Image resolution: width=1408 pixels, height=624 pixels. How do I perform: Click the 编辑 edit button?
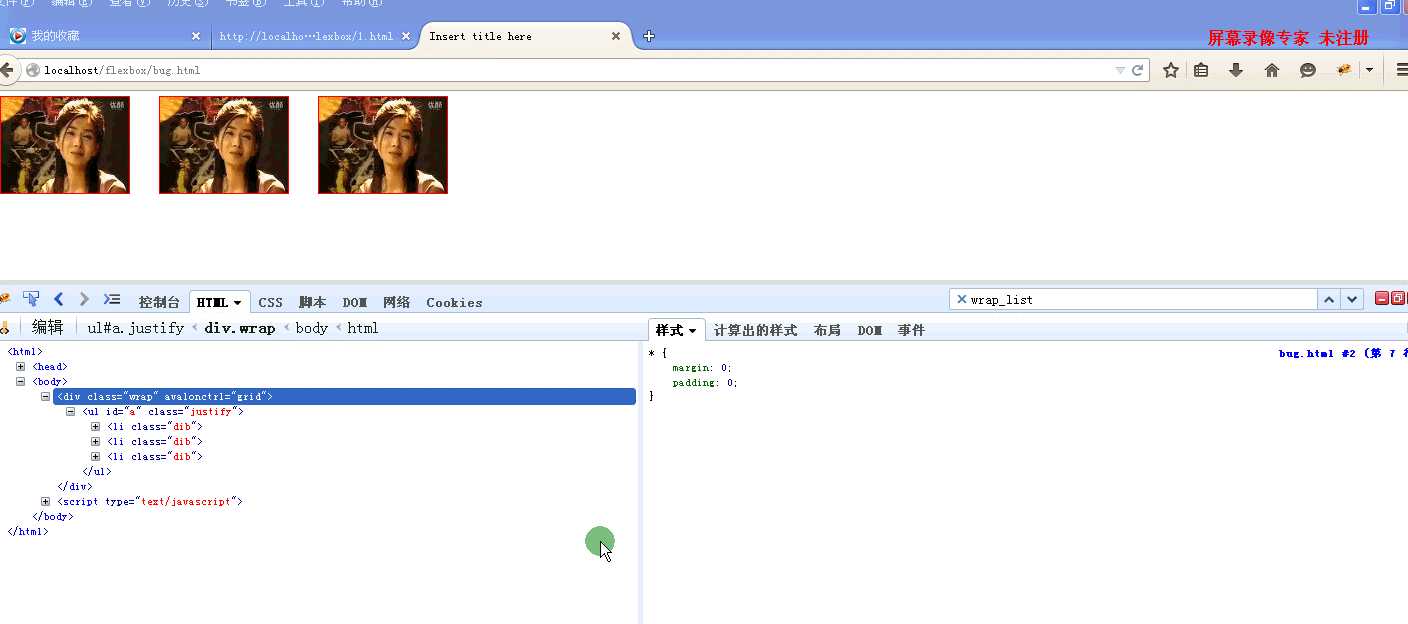coord(47,327)
